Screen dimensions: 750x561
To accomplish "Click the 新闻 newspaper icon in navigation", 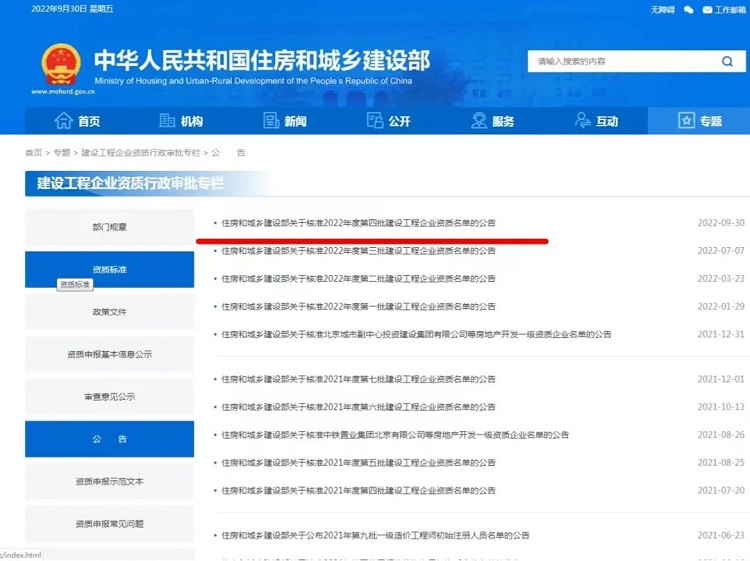I will (x=271, y=121).
